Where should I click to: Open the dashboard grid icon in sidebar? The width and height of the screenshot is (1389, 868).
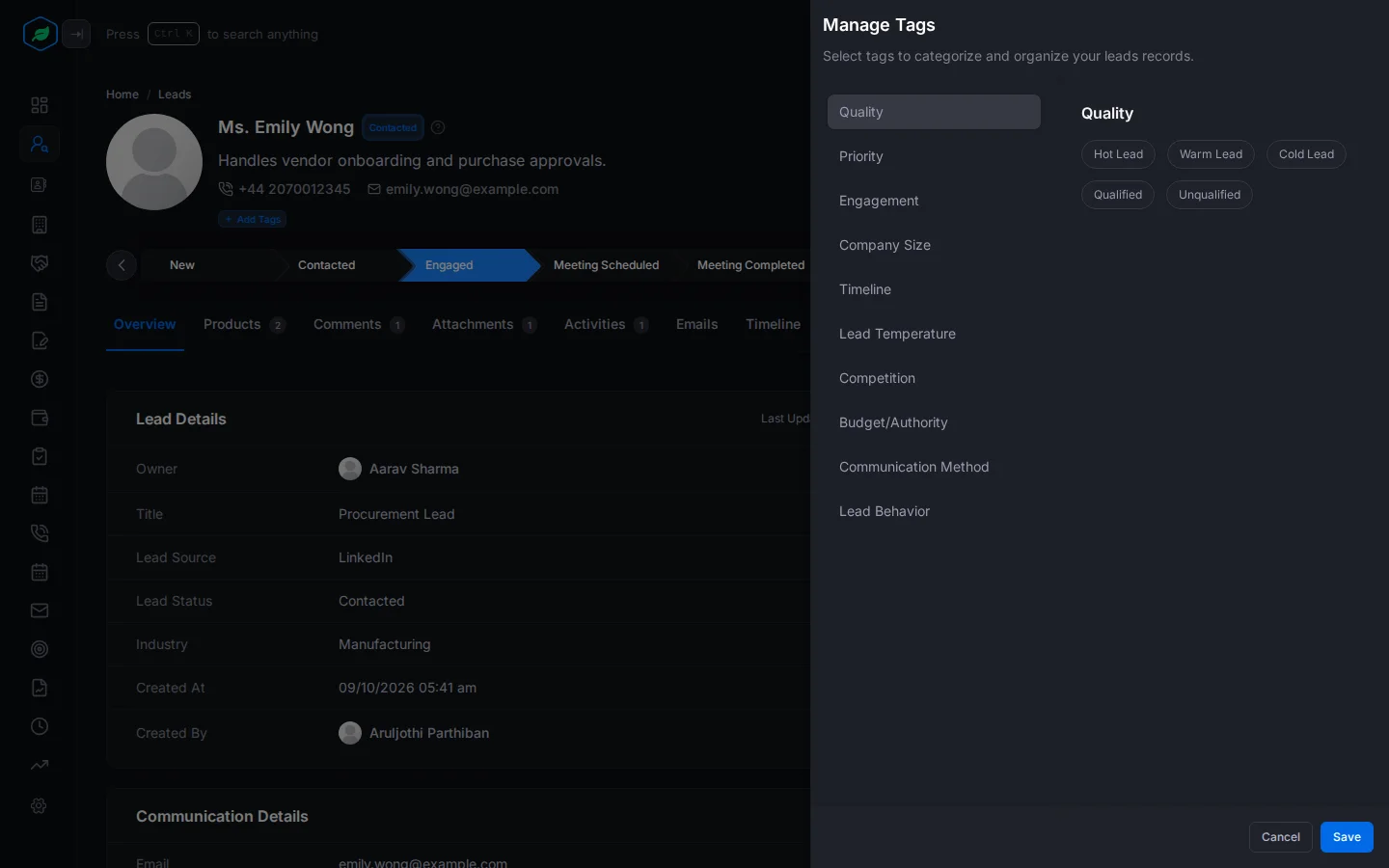click(x=40, y=105)
